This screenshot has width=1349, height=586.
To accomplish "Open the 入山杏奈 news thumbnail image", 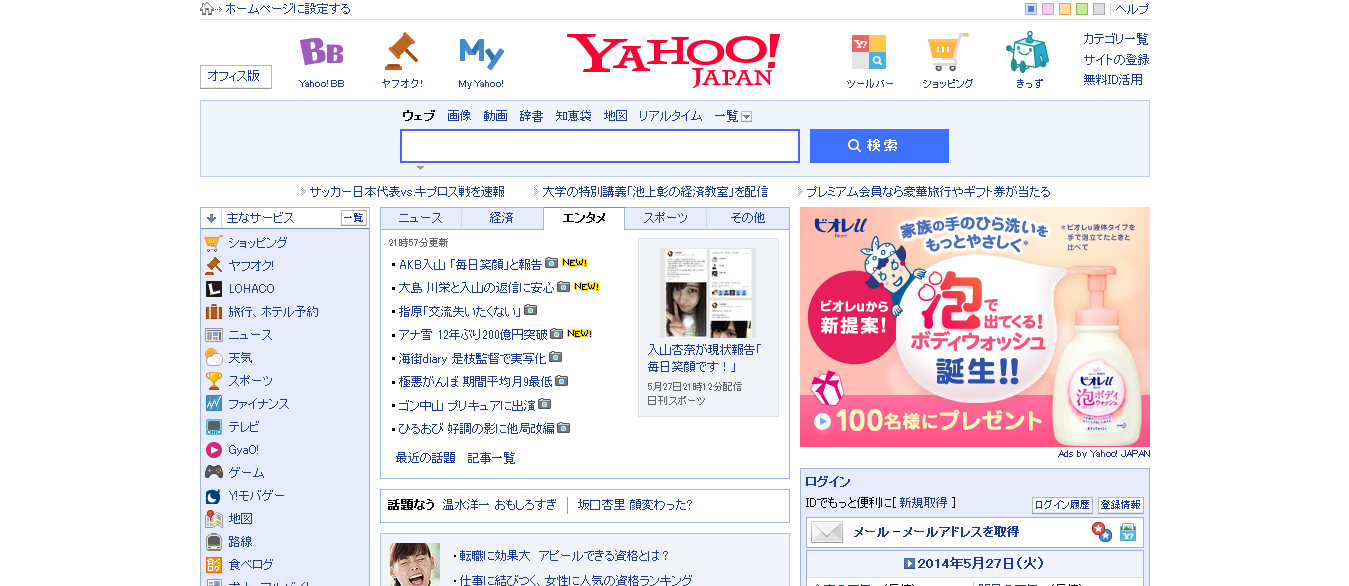I will pos(708,292).
